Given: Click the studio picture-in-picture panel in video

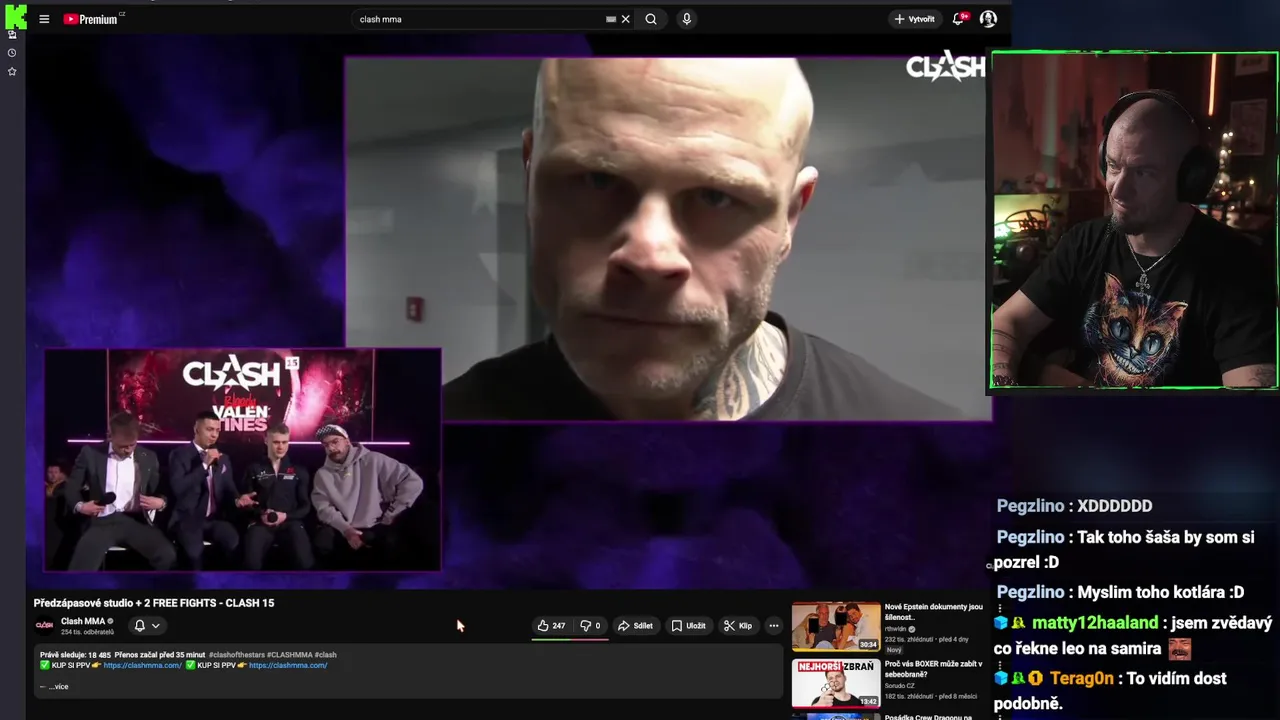Looking at the screenshot, I should click(x=242, y=460).
